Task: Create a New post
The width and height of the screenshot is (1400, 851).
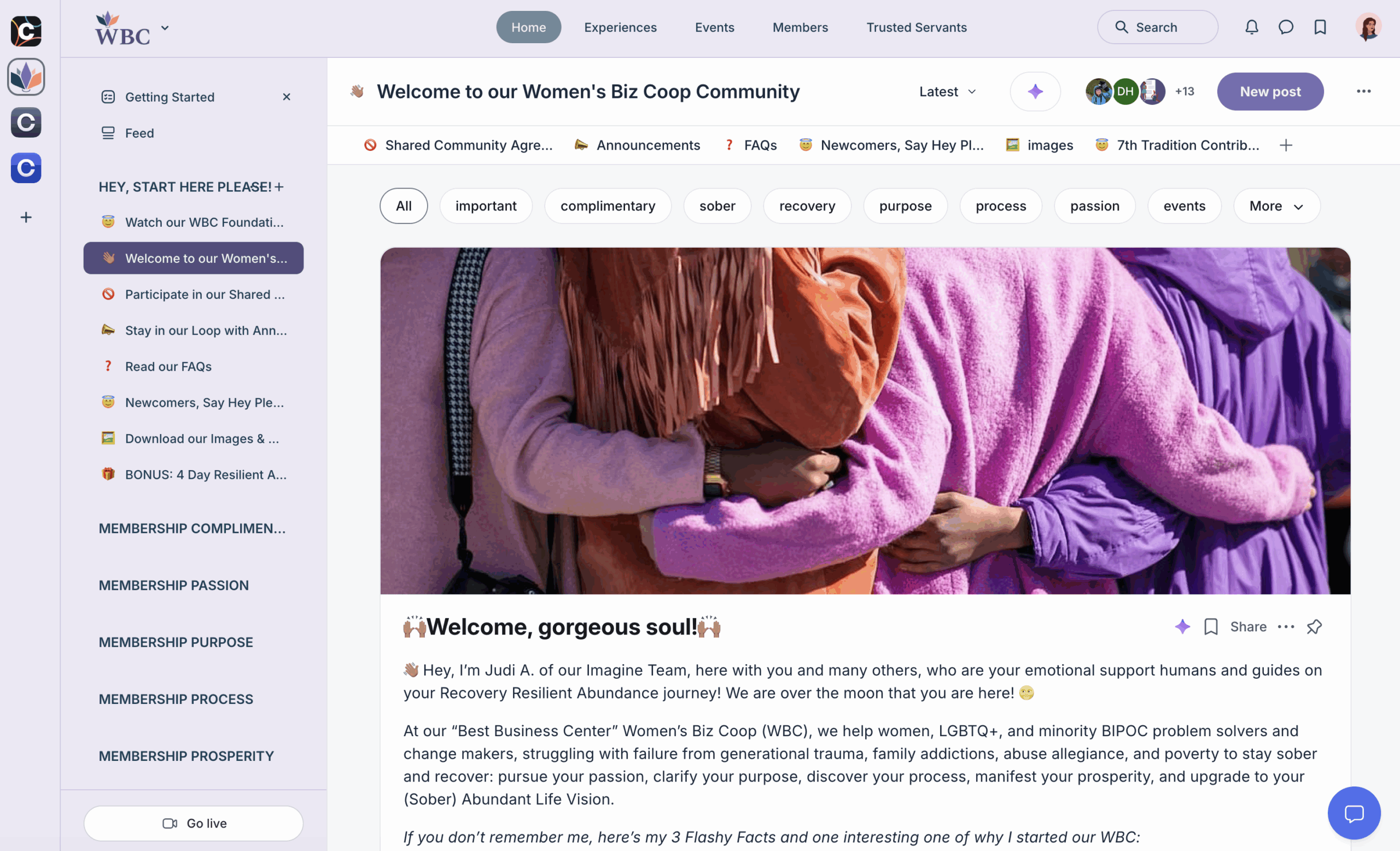Action: (1270, 91)
